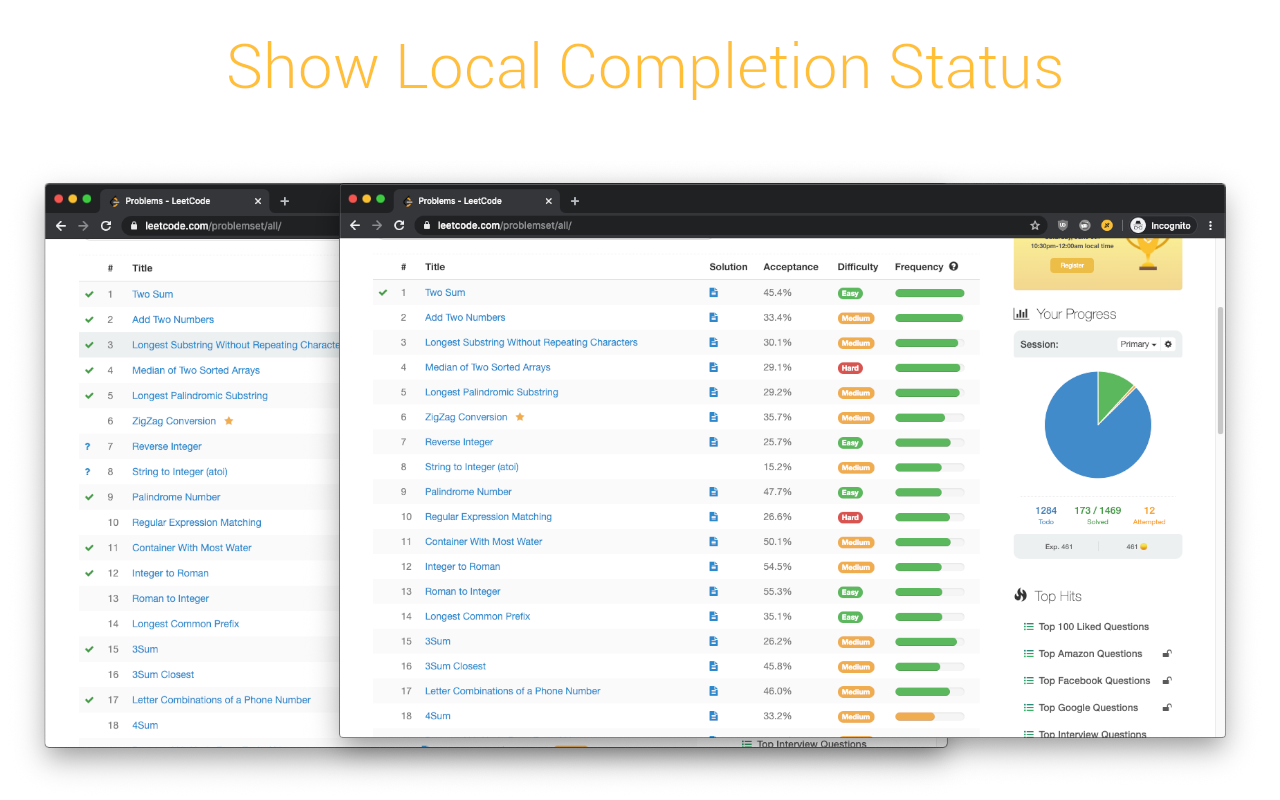Select the Problems - LeetCode tab in front window

477,201
